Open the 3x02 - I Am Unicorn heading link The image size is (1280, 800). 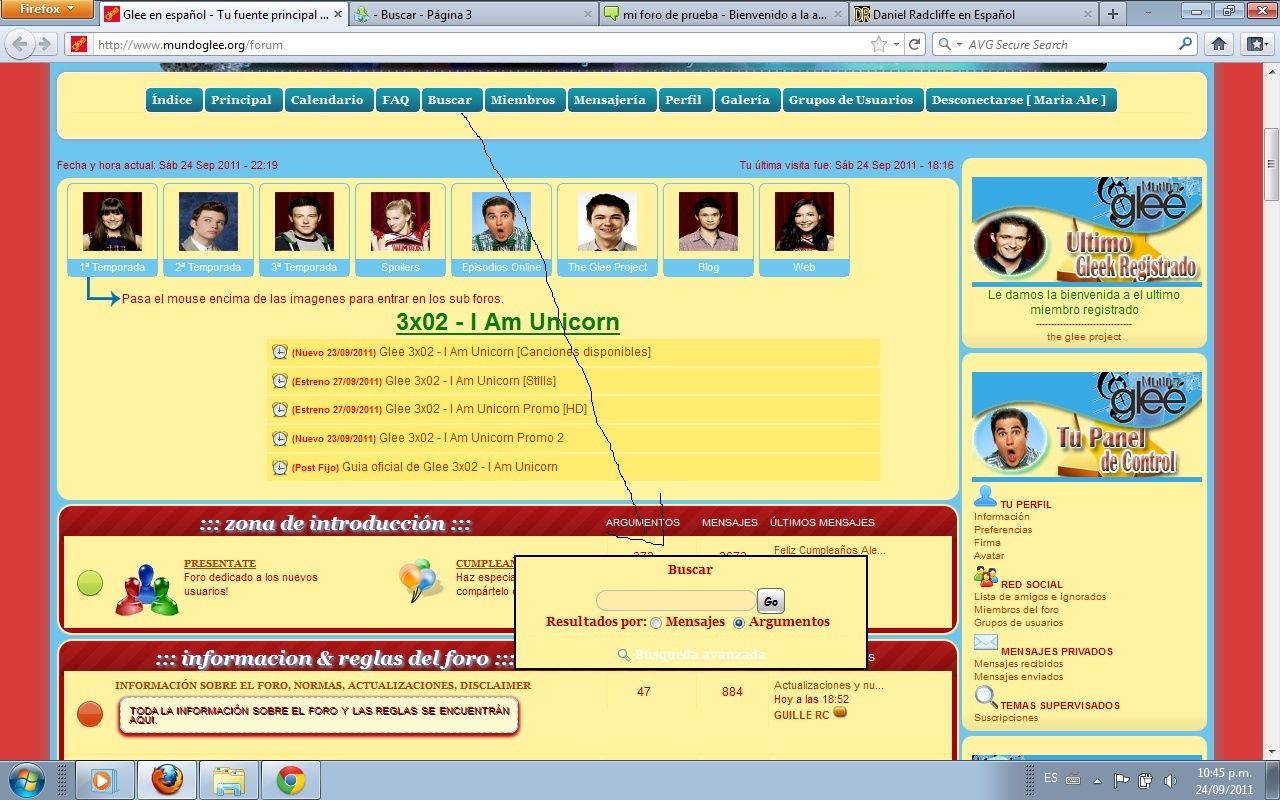[508, 322]
